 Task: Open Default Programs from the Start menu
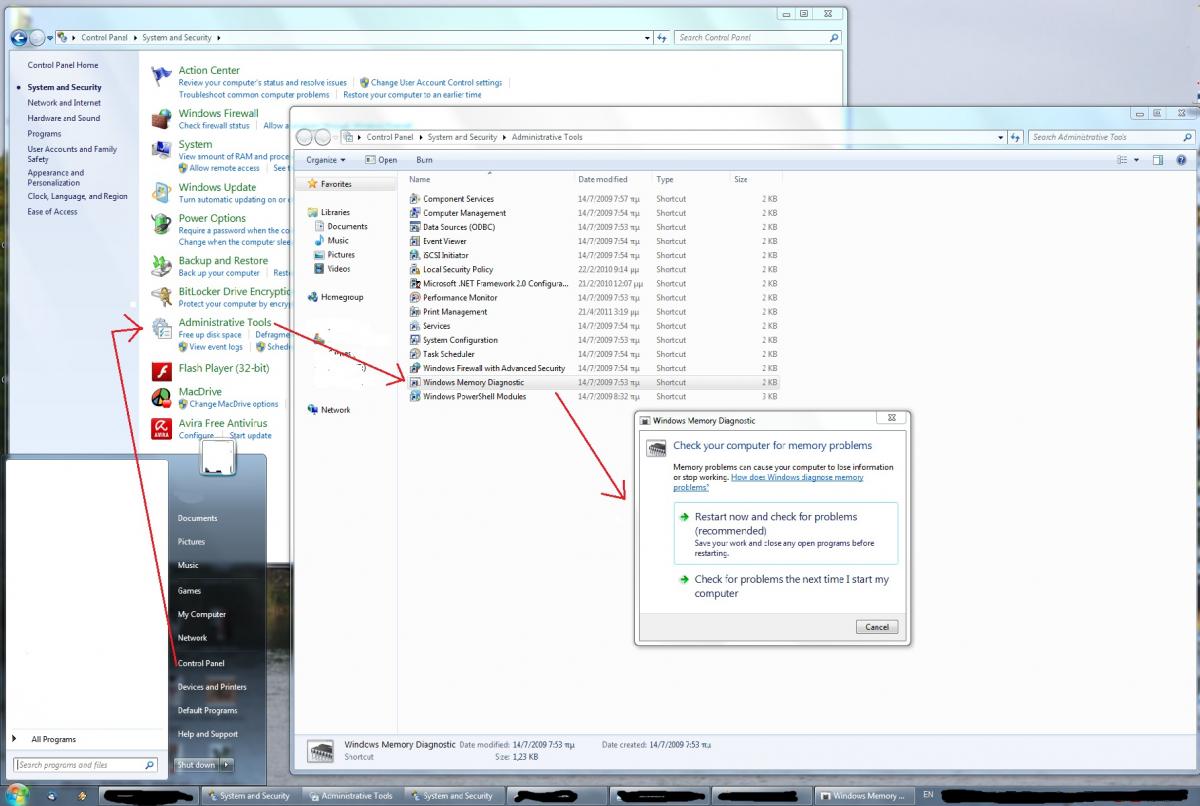208,711
